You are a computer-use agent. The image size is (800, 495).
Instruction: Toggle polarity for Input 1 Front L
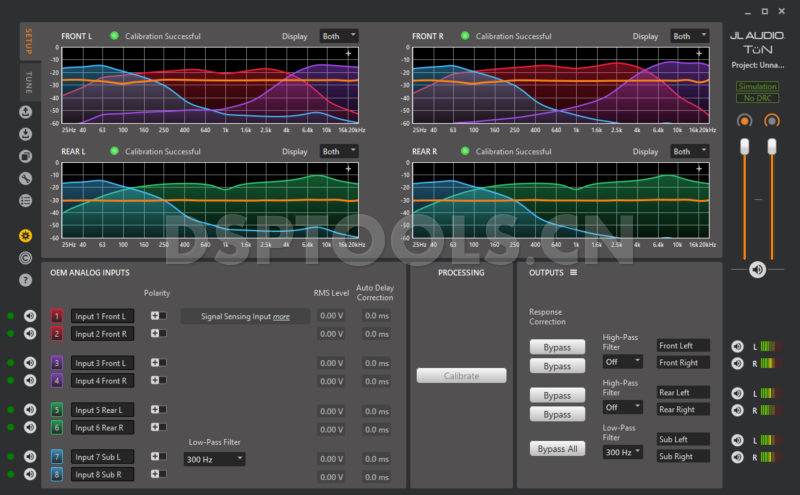point(158,316)
